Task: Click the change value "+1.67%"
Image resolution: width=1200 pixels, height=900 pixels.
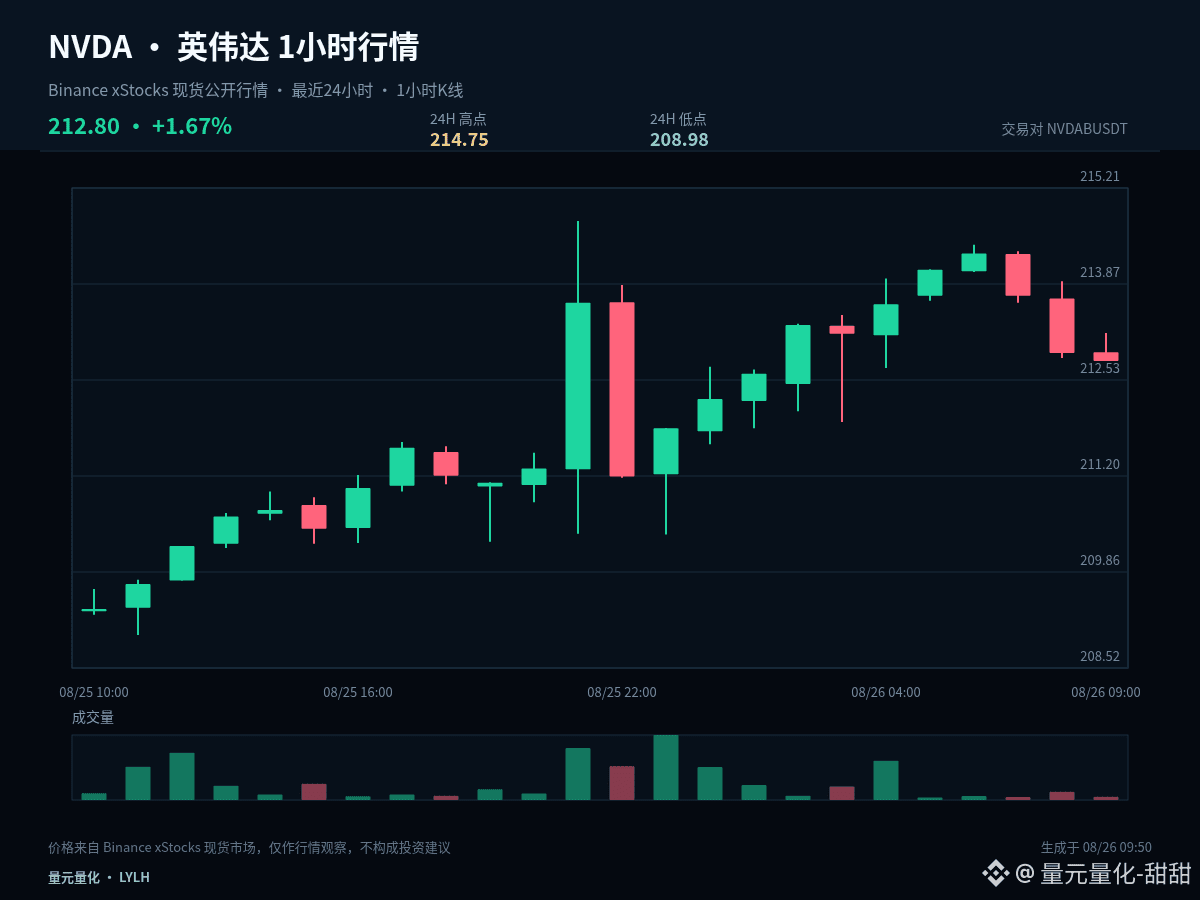Action: 192,127
